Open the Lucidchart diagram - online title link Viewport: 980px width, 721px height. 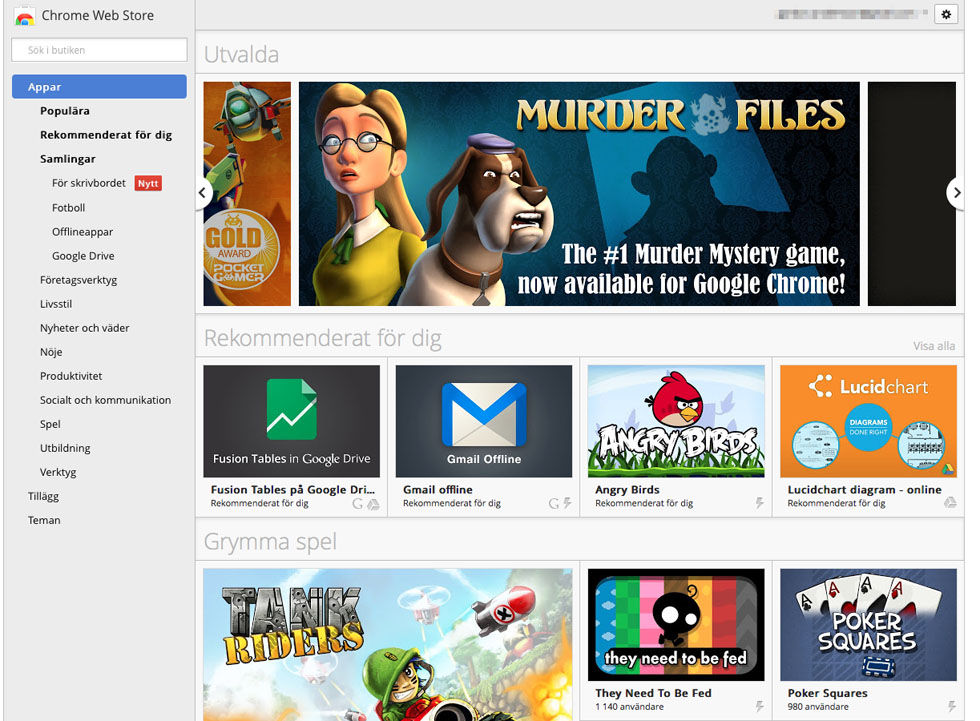click(864, 490)
